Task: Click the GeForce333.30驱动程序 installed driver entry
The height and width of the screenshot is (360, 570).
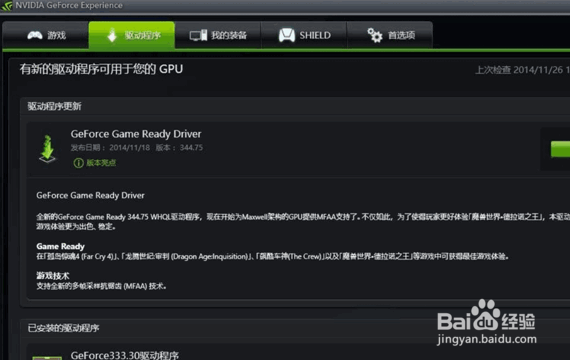Action: coord(125,355)
